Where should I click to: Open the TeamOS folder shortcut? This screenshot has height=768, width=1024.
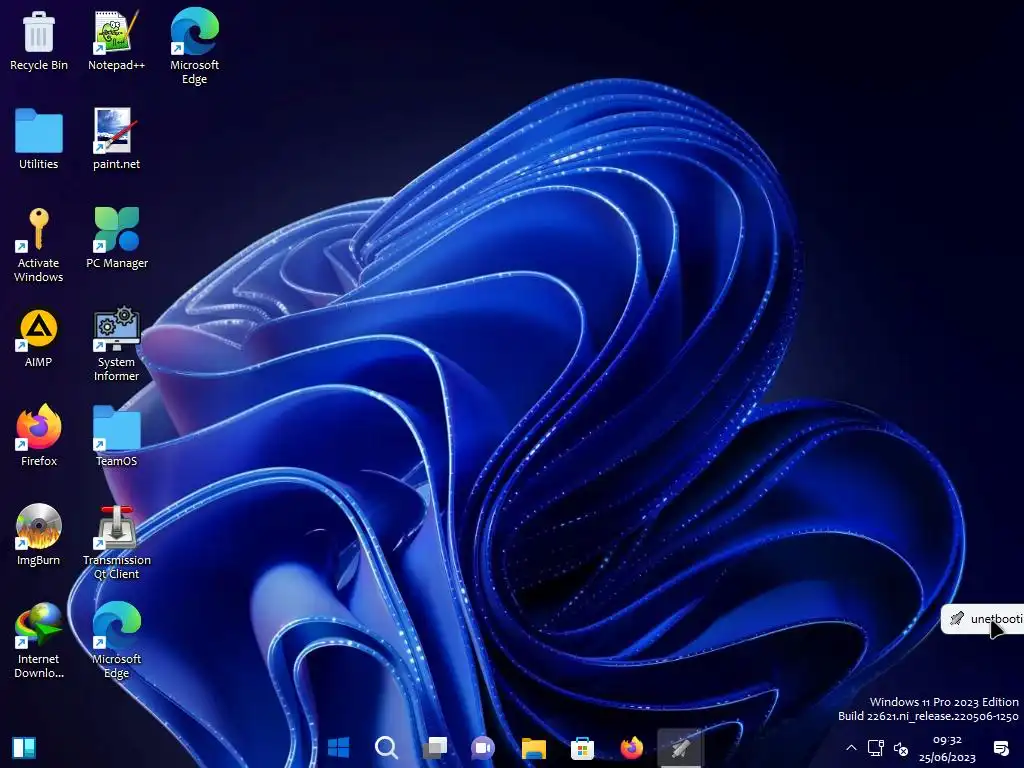pos(116,436)
